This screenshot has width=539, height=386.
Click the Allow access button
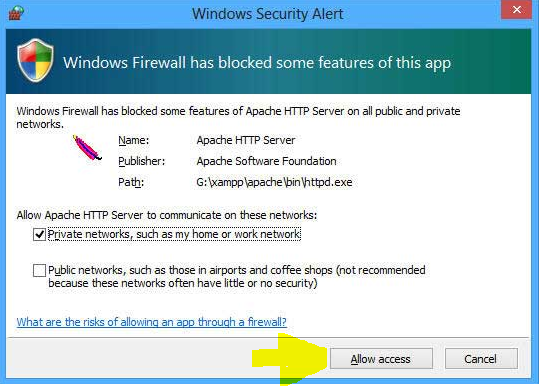381,359
